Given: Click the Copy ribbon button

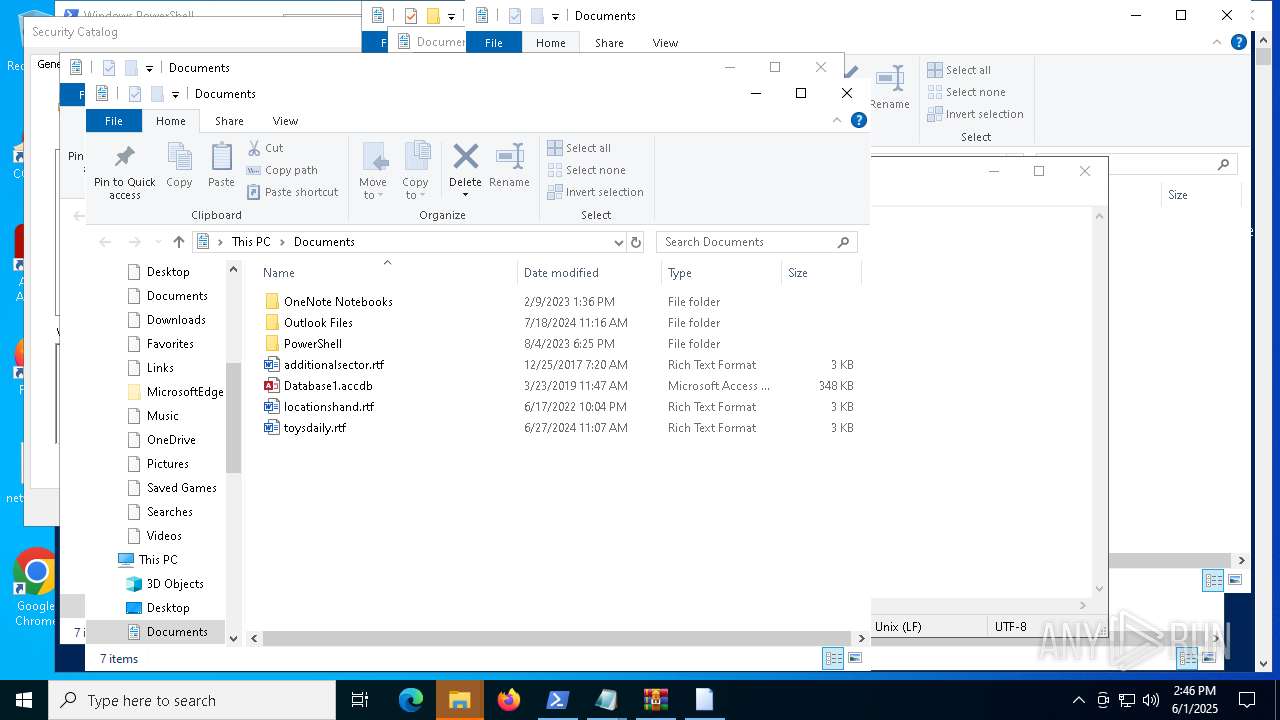Looking at the screenshot, I should coord(179,165).
